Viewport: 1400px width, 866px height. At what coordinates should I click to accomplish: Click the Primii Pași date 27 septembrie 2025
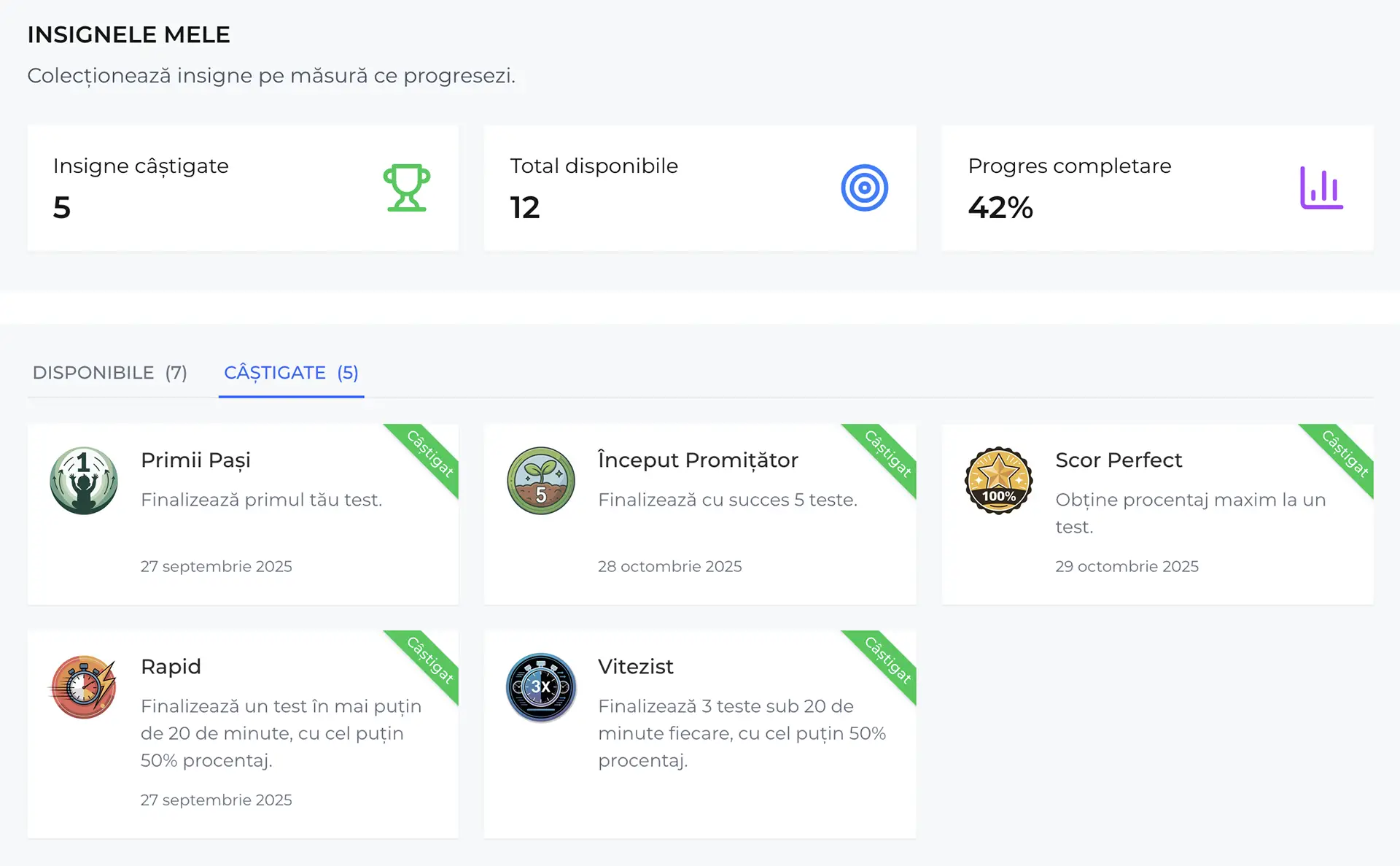(x=216, y=567)
